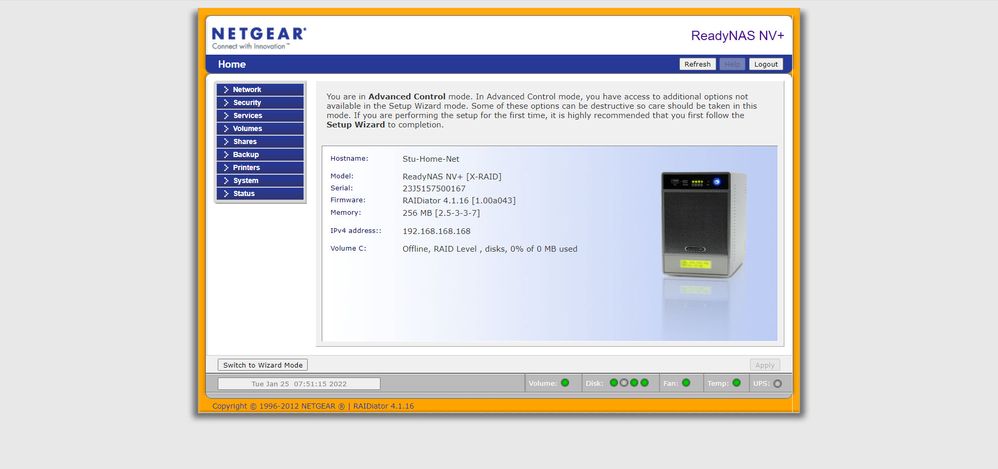
Task: Open the Printers menu item
Action: [x=260, y=167]
